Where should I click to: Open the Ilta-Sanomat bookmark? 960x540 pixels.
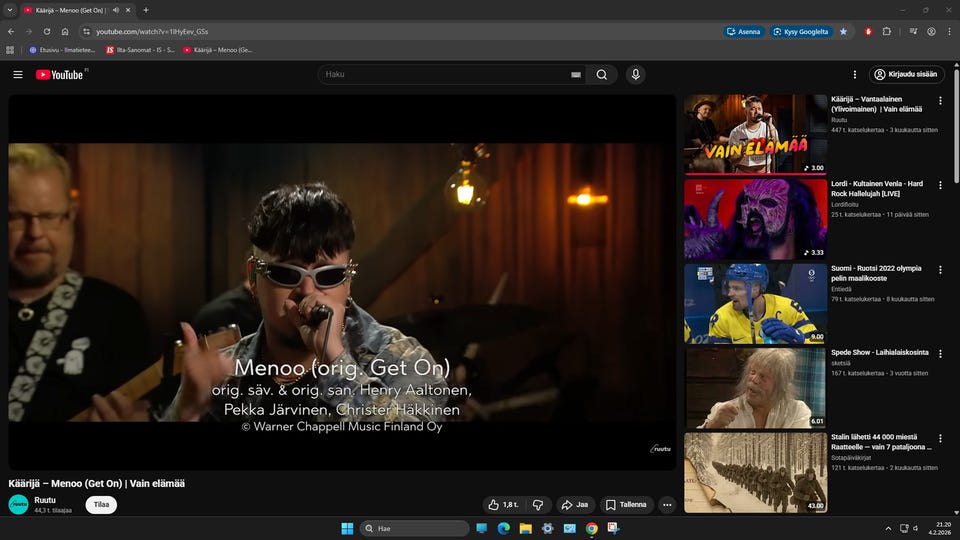tap(140, 49)
